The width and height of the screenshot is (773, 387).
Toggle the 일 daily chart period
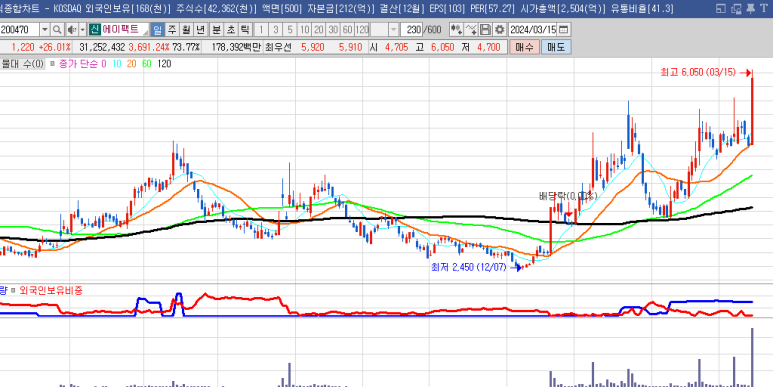[157, 30]
